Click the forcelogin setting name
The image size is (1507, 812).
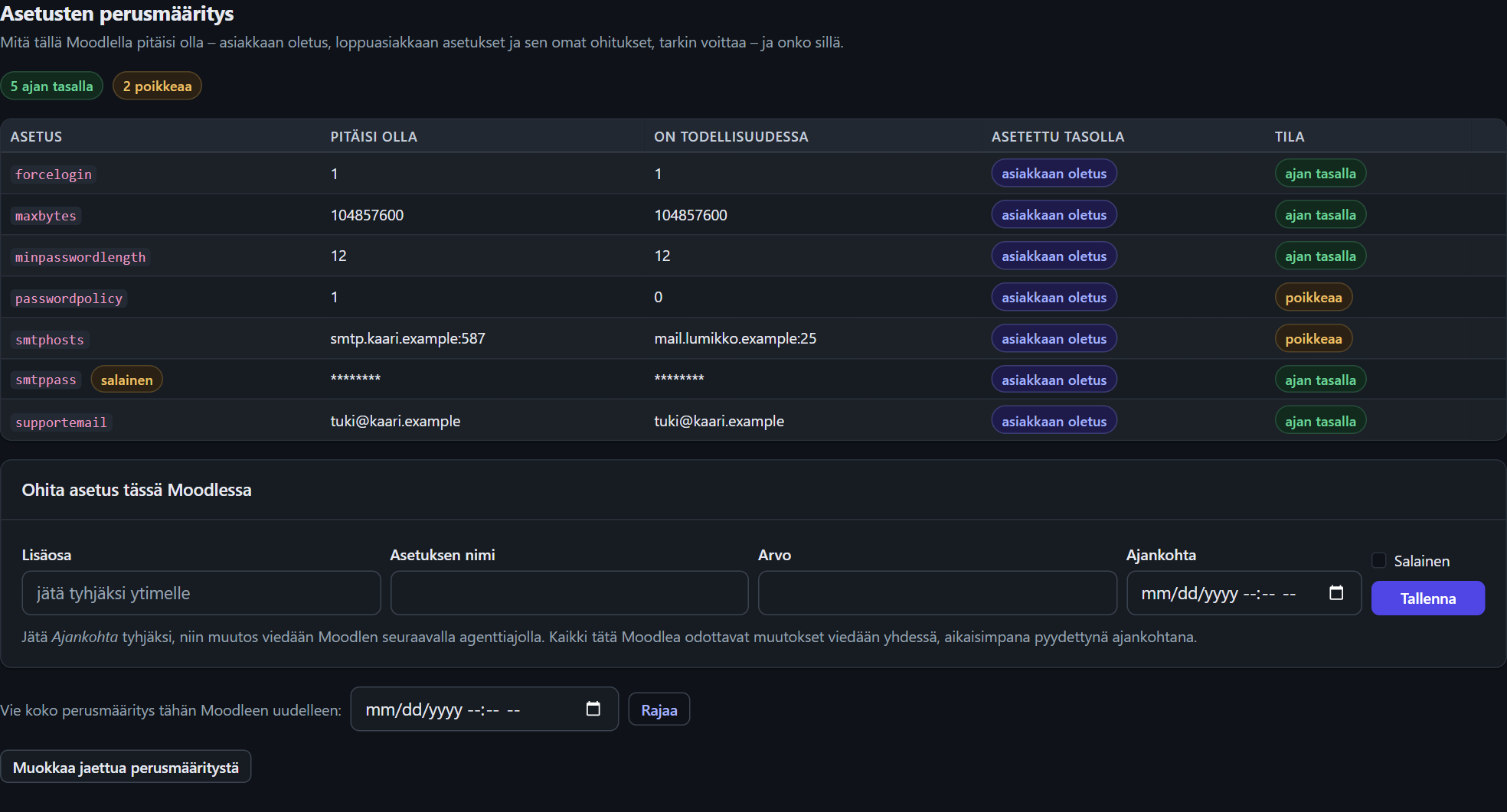coord(54,174)
